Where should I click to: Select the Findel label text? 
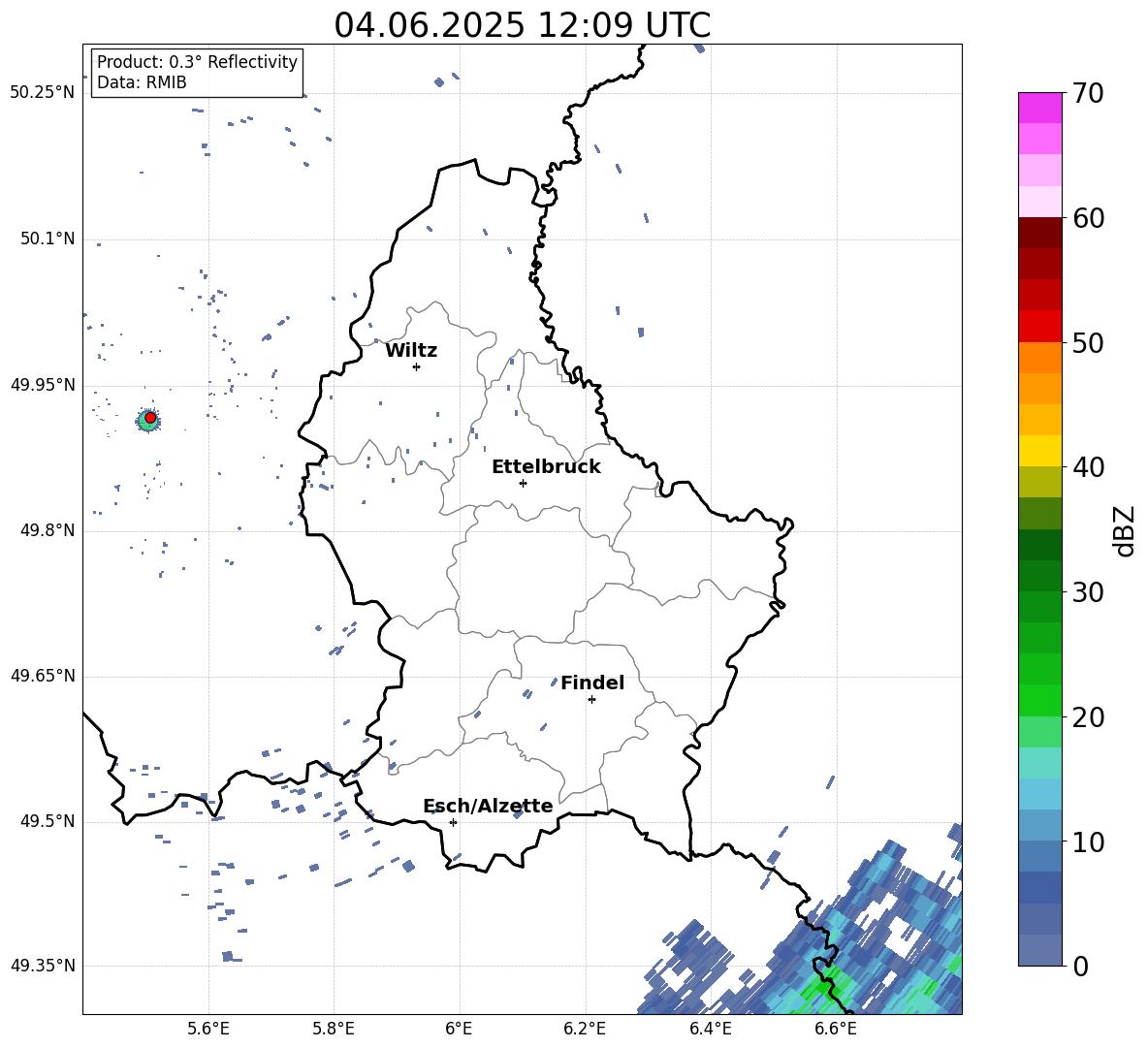pos(592,683)
